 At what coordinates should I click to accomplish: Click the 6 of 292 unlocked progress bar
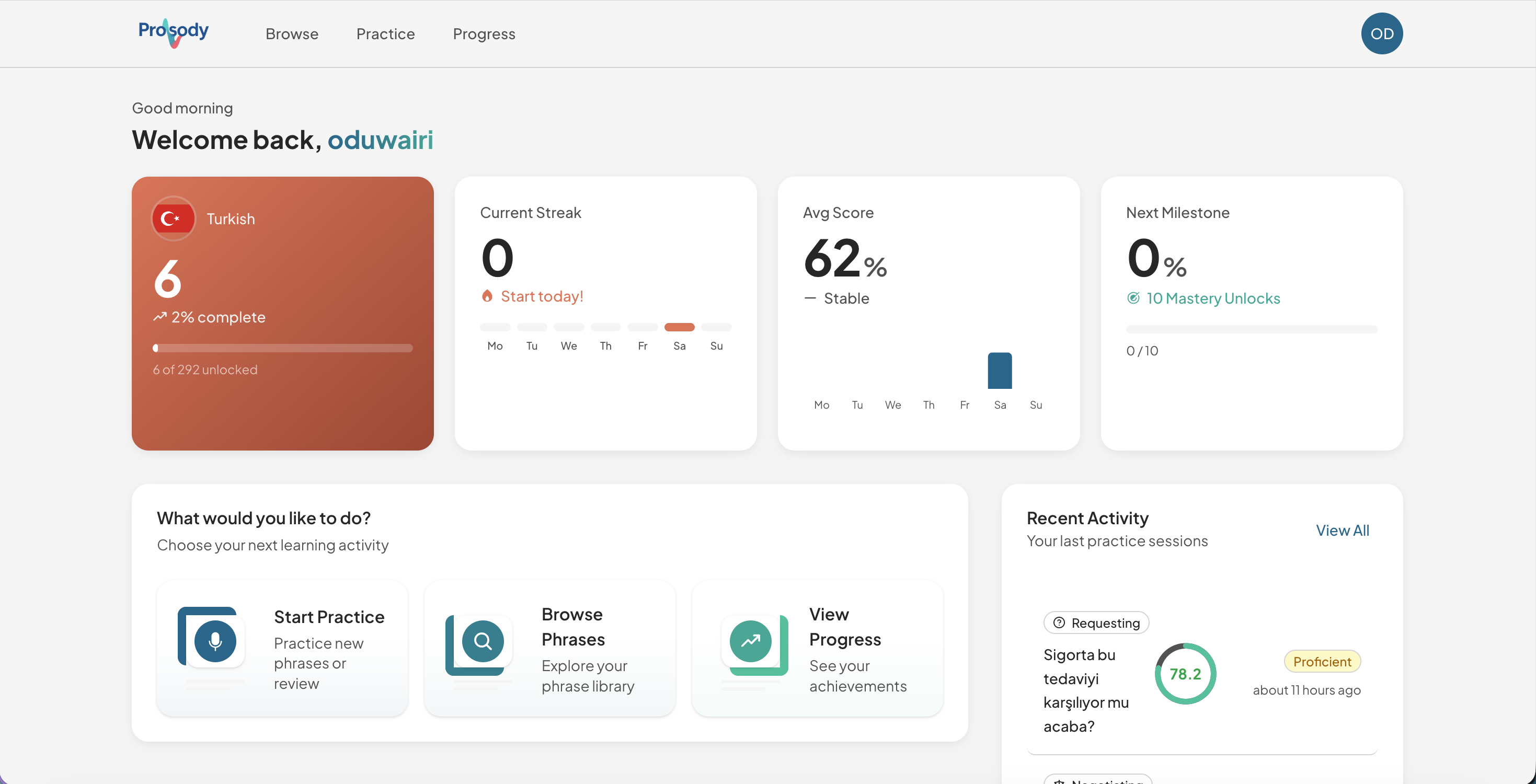(x=283, y=348)
